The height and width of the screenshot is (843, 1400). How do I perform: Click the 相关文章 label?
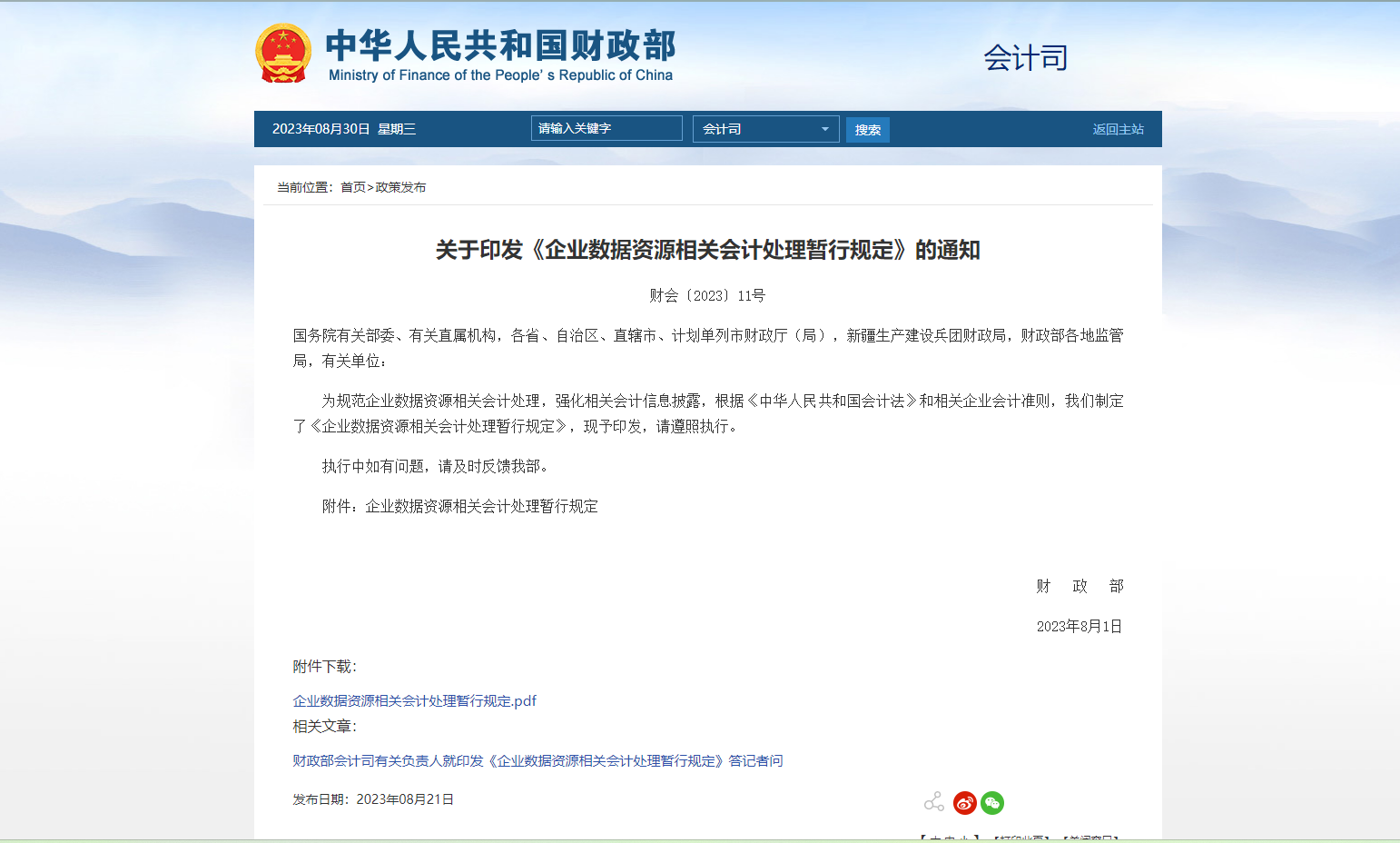pos(325,726)
